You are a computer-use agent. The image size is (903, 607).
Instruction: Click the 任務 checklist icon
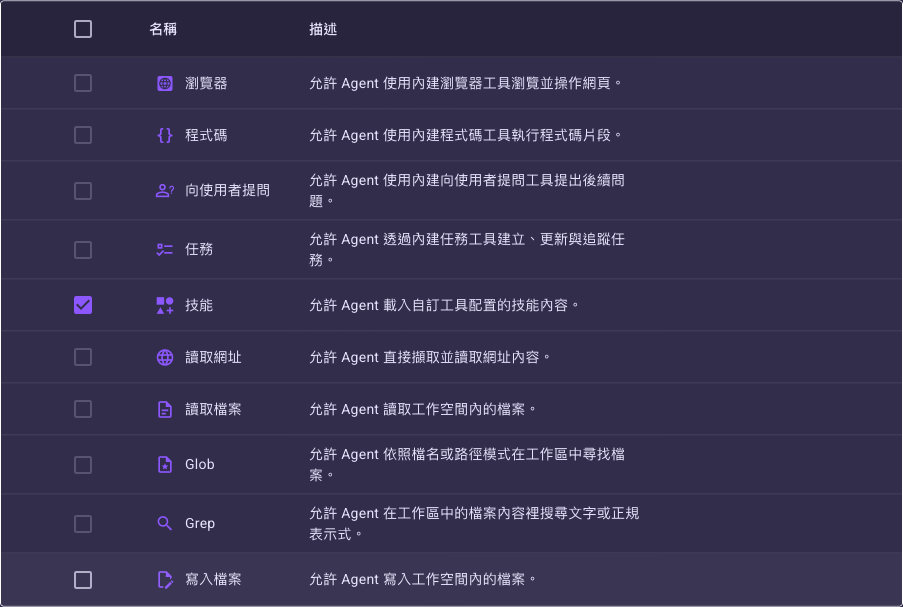point(165,249)
